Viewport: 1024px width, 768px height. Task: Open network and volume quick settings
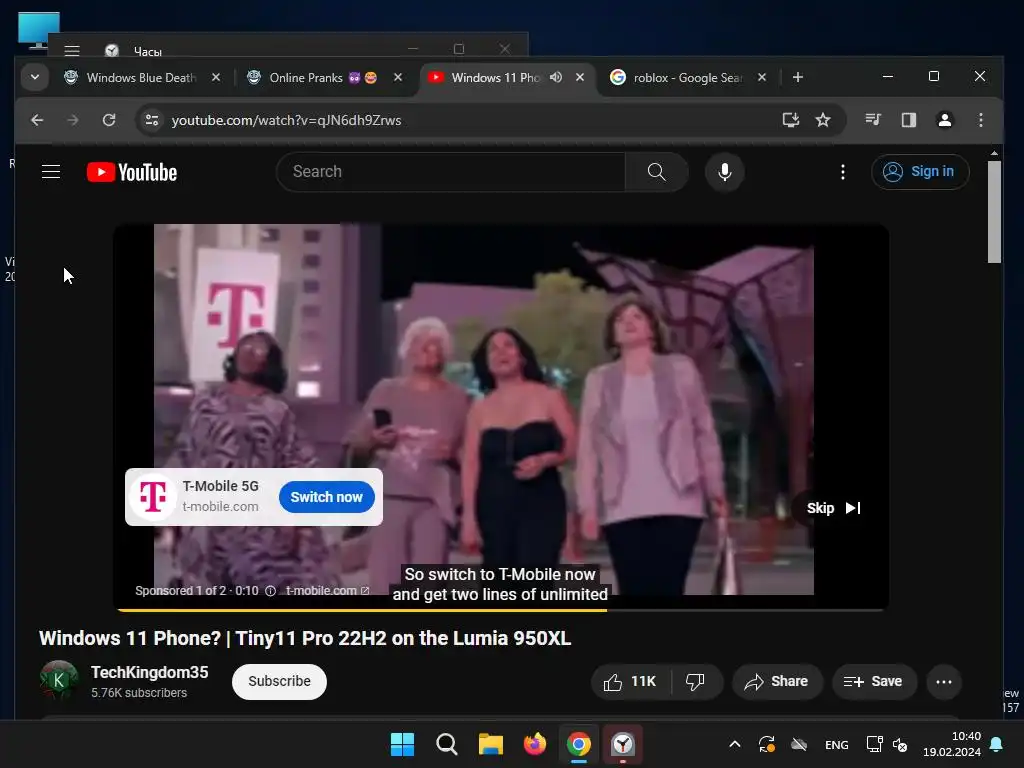click(886, 744)
